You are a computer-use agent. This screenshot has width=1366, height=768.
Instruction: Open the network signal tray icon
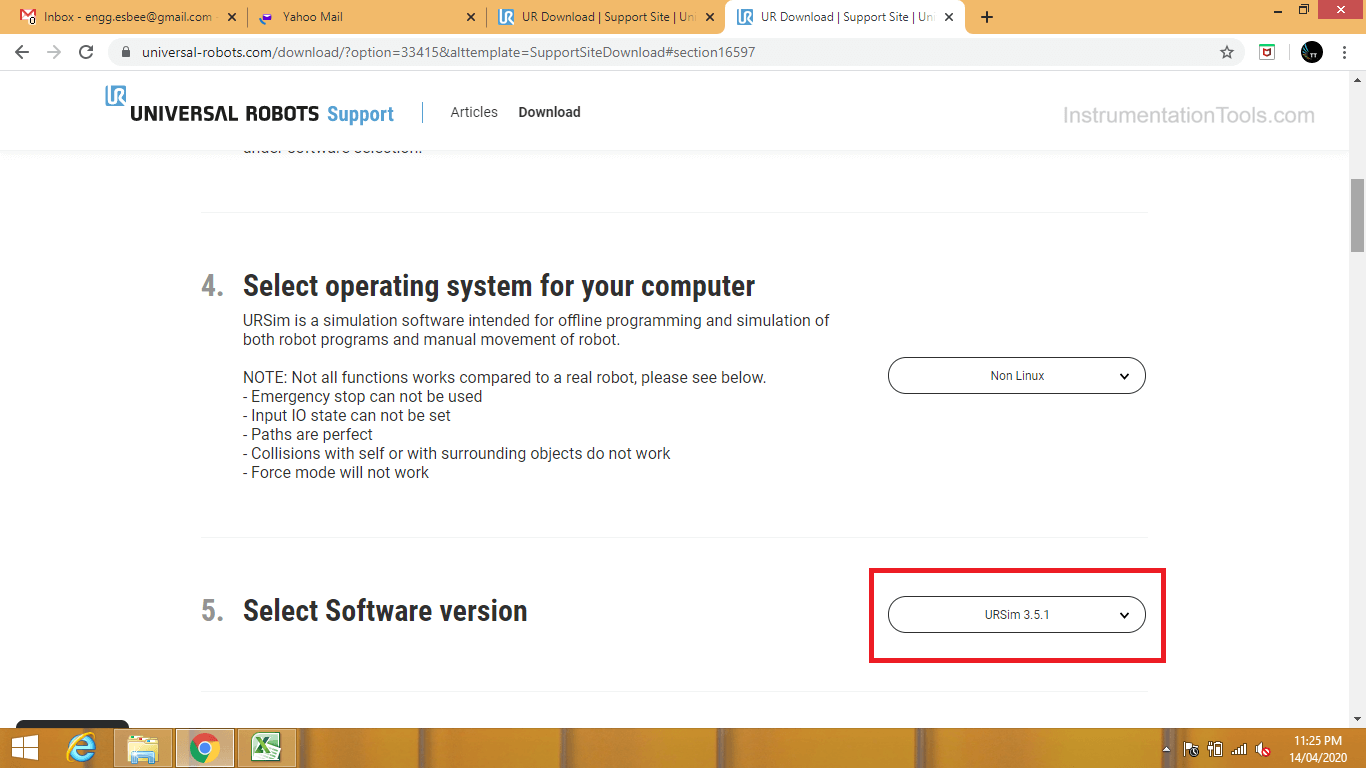(1239, 749)
